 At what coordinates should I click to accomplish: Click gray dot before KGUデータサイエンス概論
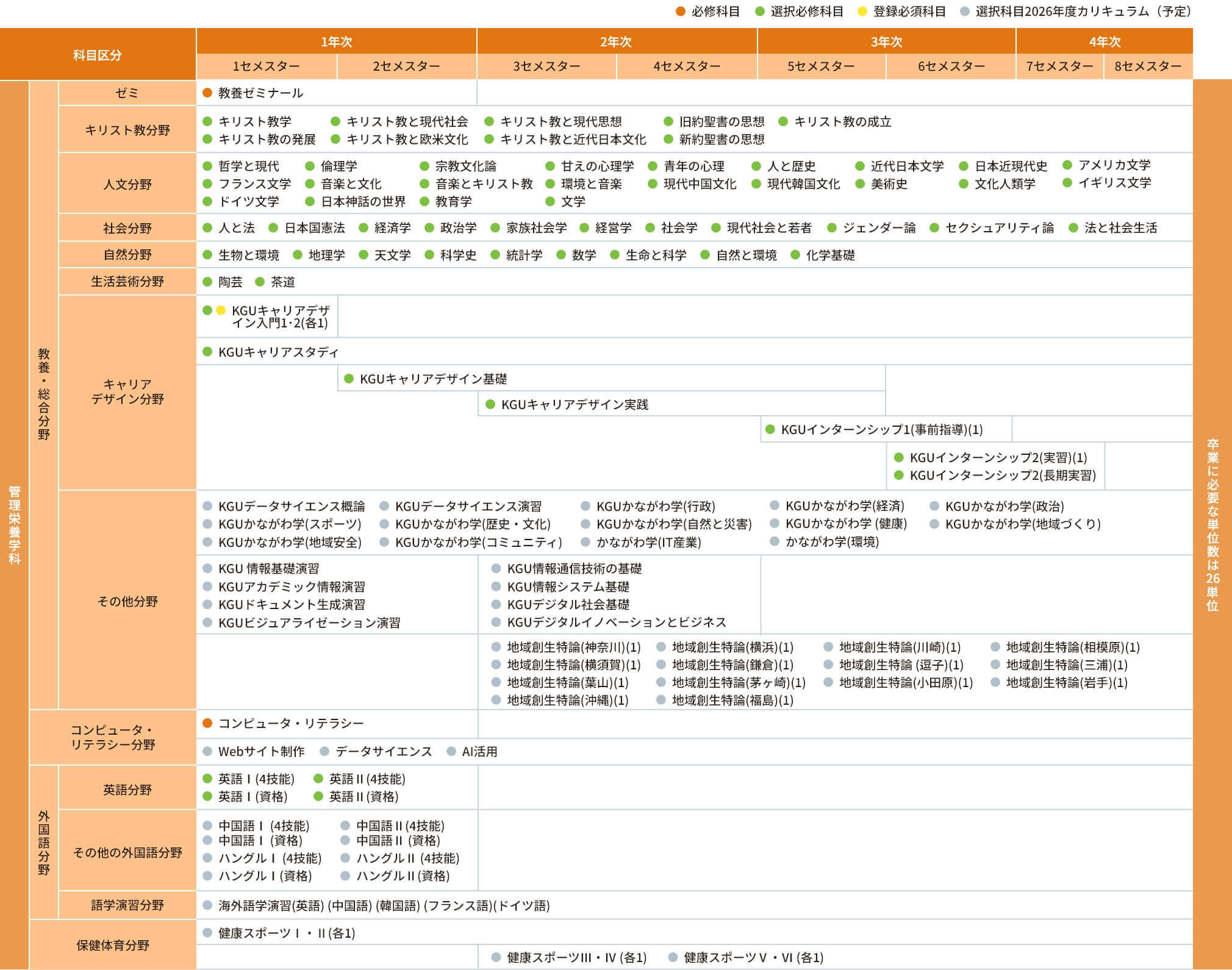pyautogui.click(x=207, y=506)
